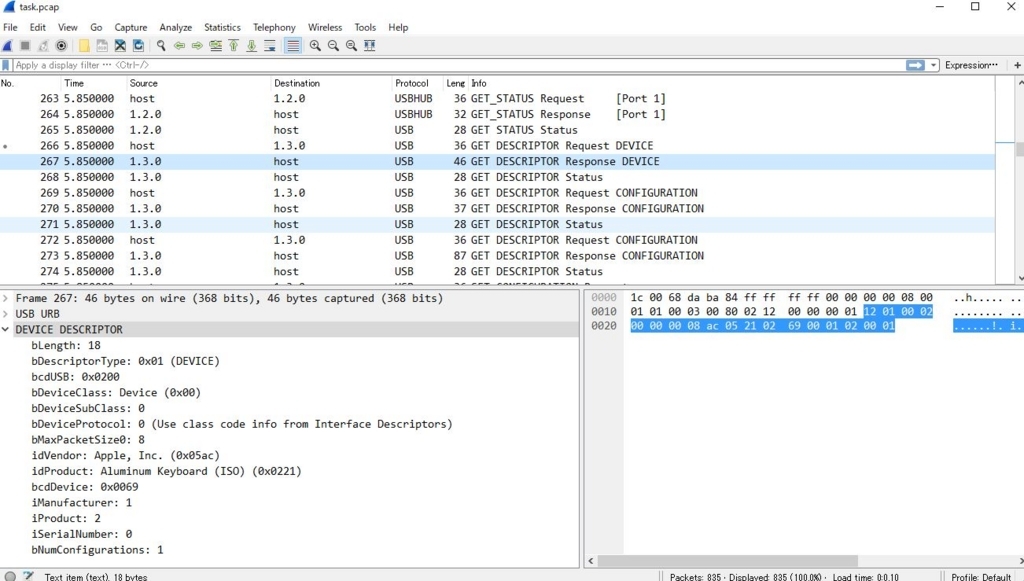Click the display filter bookmark icon
Viewport: 1024px width, 581px height.
tap(6, 65)
